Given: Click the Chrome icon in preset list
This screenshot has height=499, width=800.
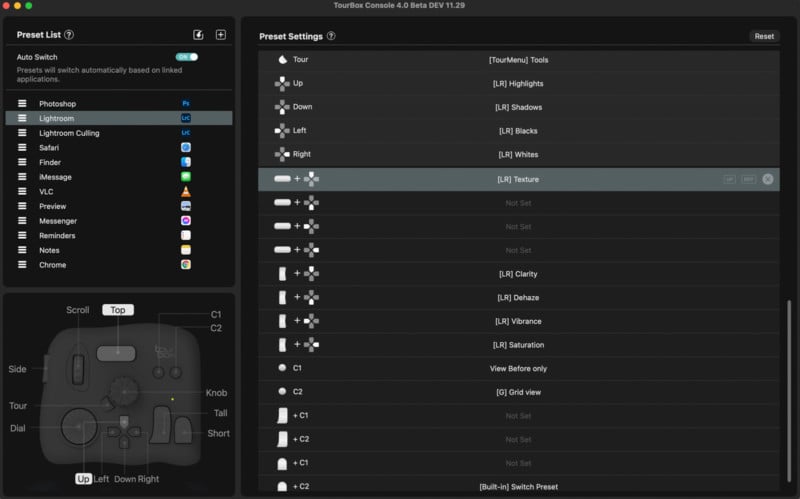Looking at the screenshot, I should (186, 265).
